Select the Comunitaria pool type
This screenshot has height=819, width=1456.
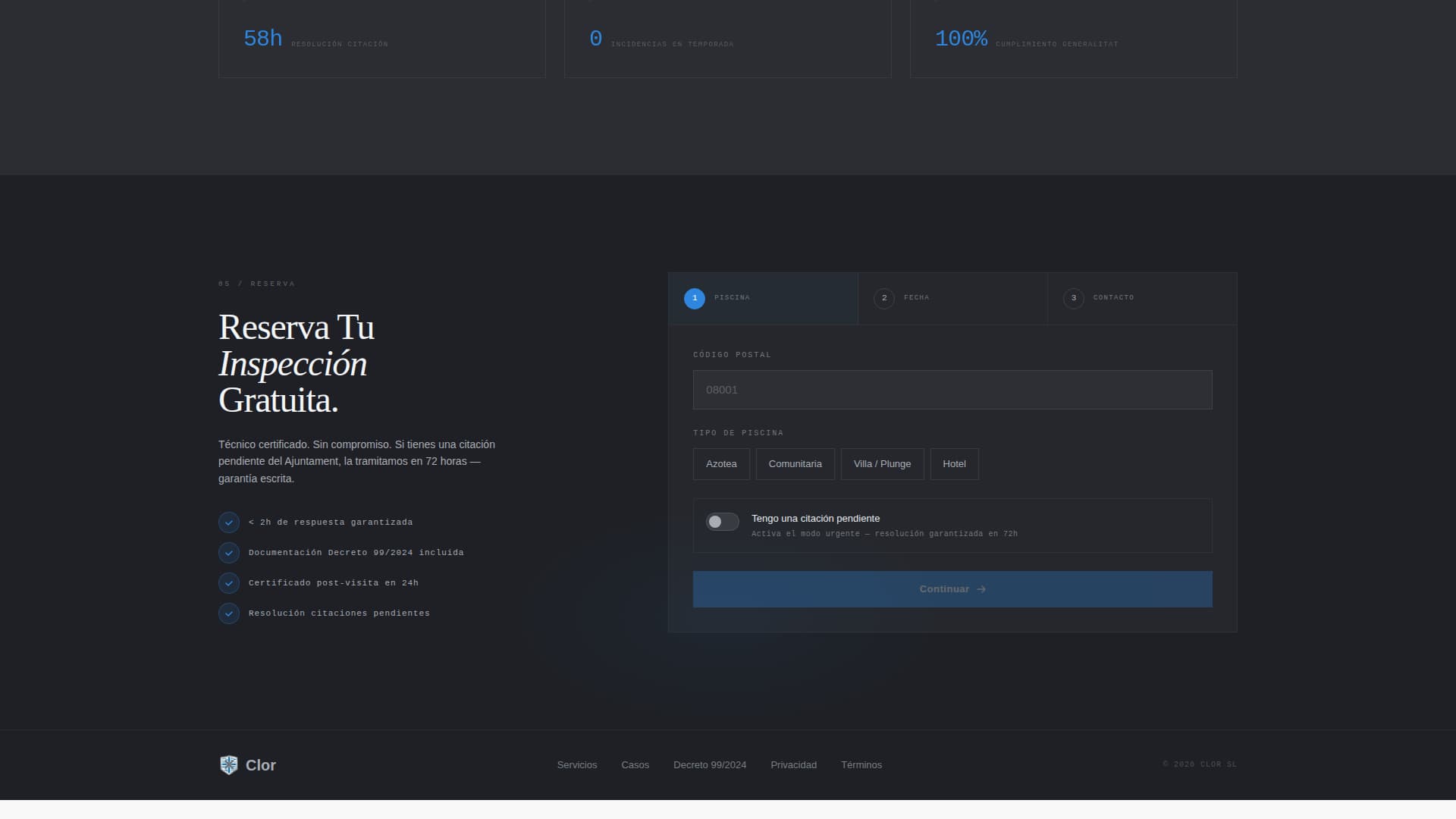(795, 464)
